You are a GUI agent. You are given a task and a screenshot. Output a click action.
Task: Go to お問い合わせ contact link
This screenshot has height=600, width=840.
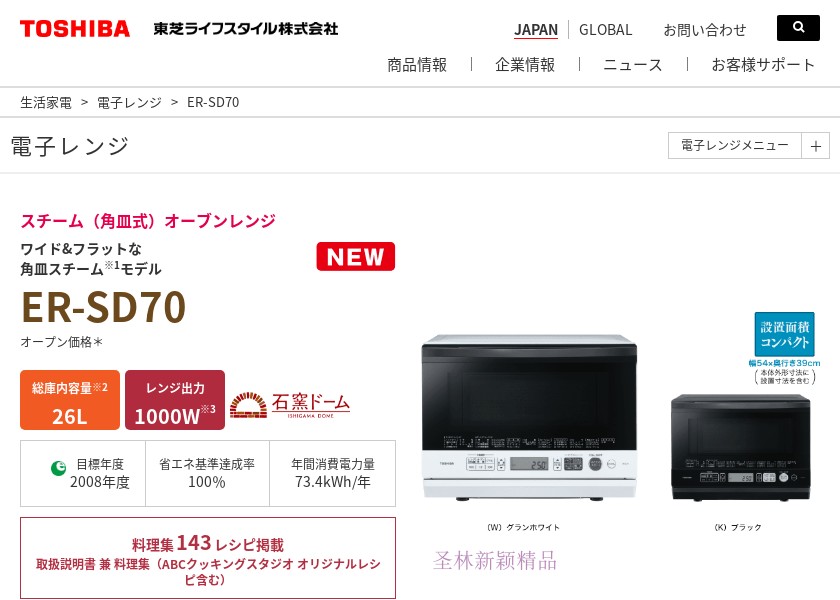(x=704, y=30)
